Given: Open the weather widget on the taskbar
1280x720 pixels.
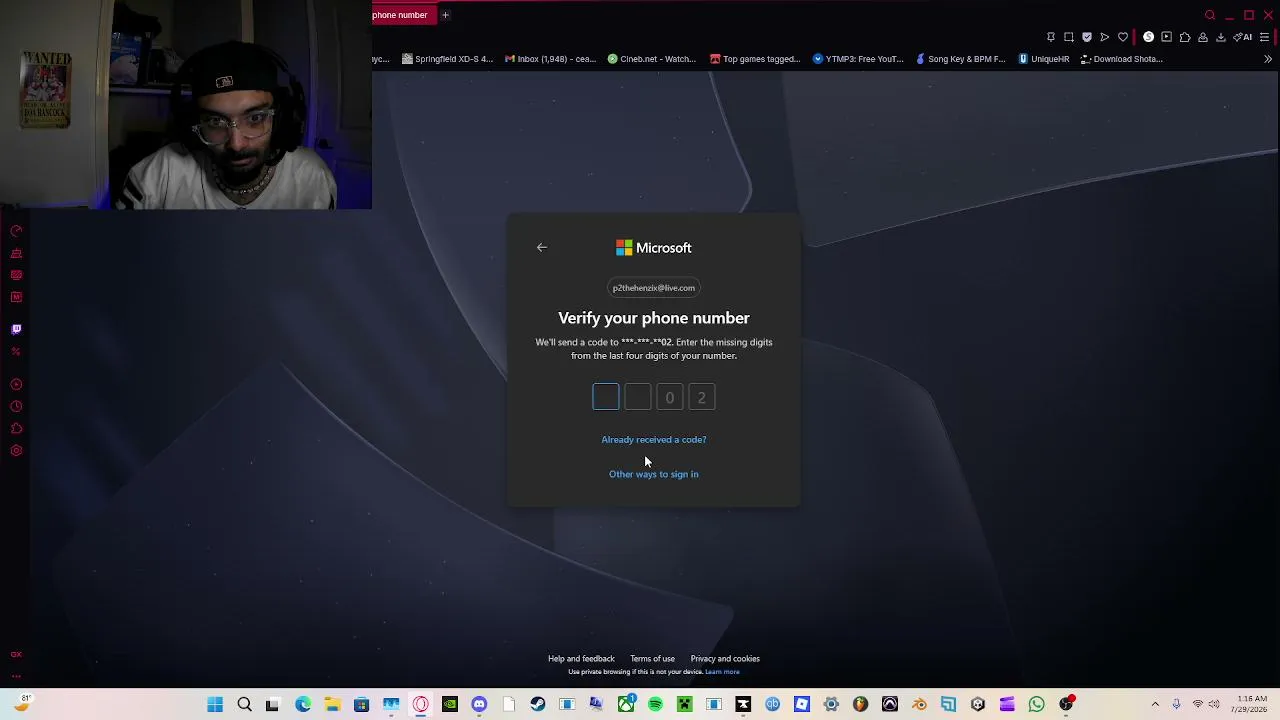Looking at the screenshot, I should [22, 704].
